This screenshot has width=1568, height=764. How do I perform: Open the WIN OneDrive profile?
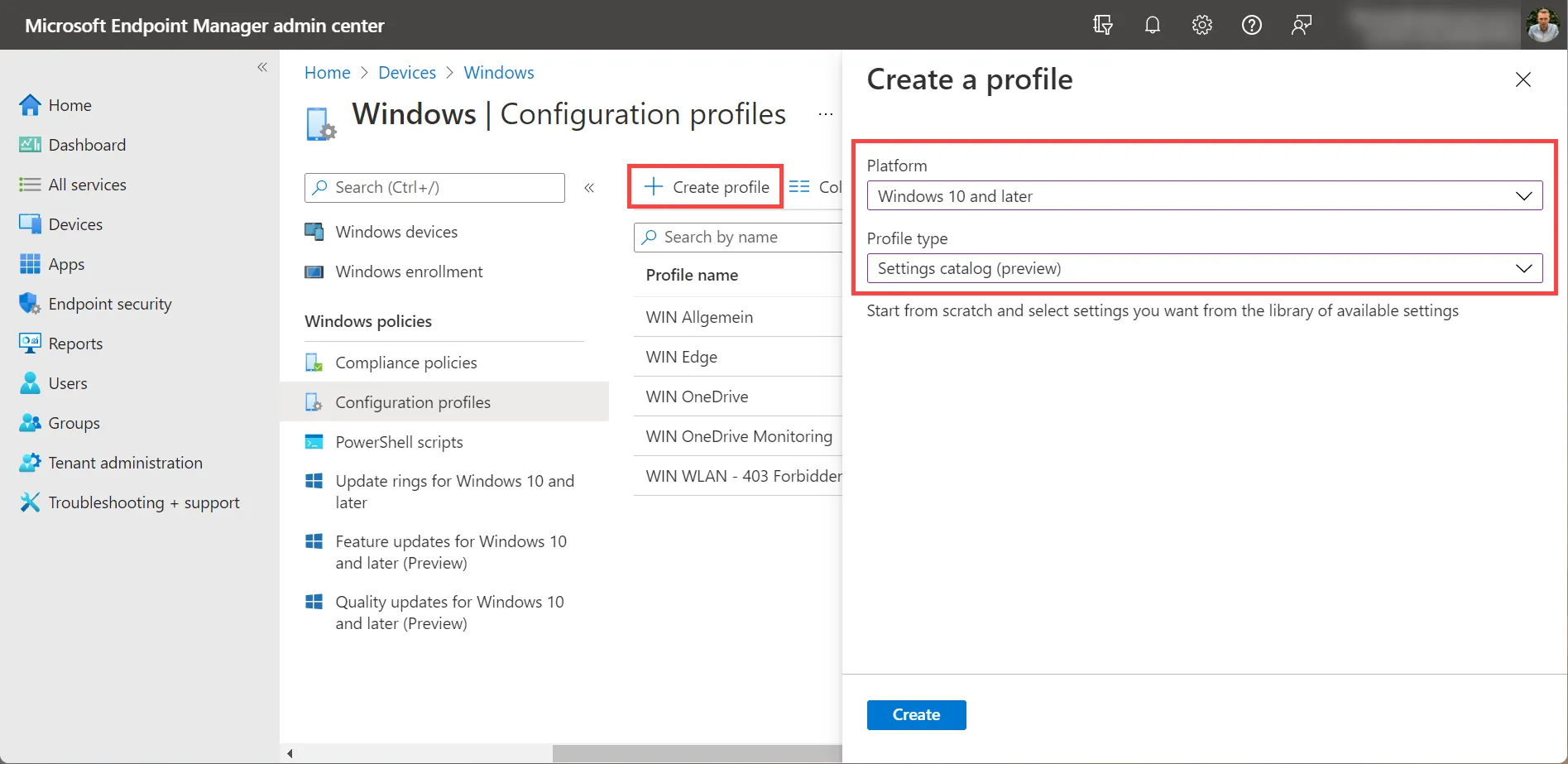click(697, 396)
